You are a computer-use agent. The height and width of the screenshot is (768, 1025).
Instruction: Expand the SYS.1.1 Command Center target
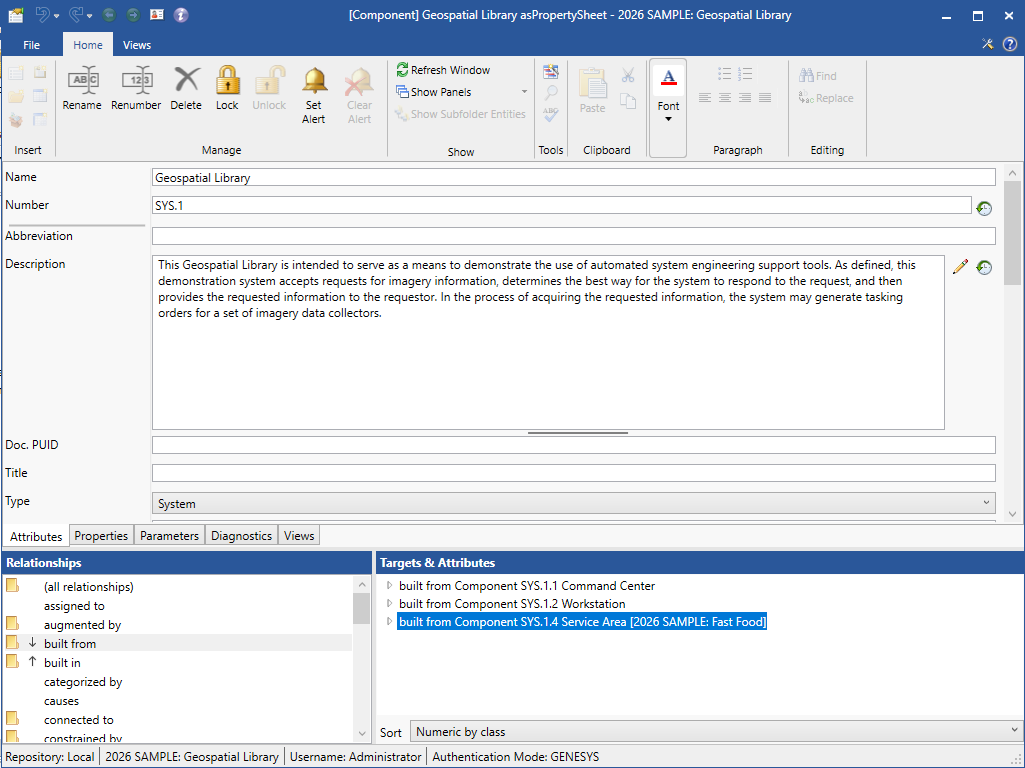390,586
